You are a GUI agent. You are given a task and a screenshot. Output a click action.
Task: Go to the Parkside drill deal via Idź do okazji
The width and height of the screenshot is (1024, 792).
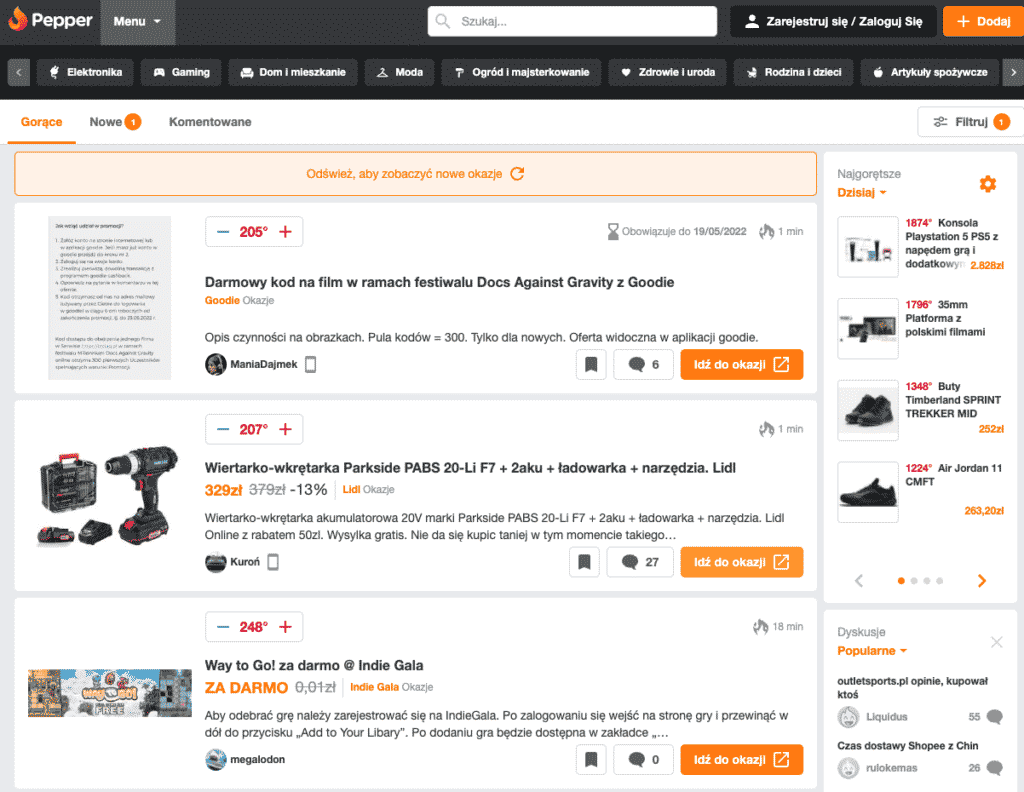coord(741,562)
